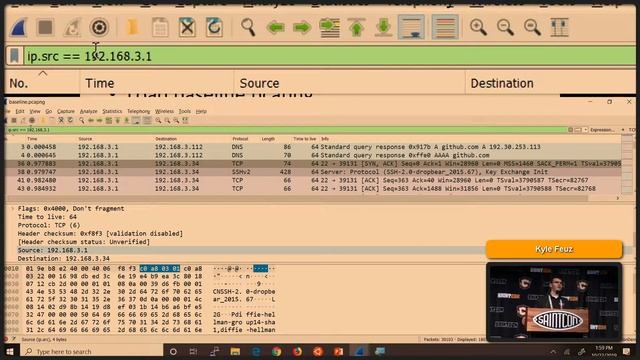Toggle magnified colorize packet list button
The width and height of the screenshot is (640, 360).
pos(445,27)
